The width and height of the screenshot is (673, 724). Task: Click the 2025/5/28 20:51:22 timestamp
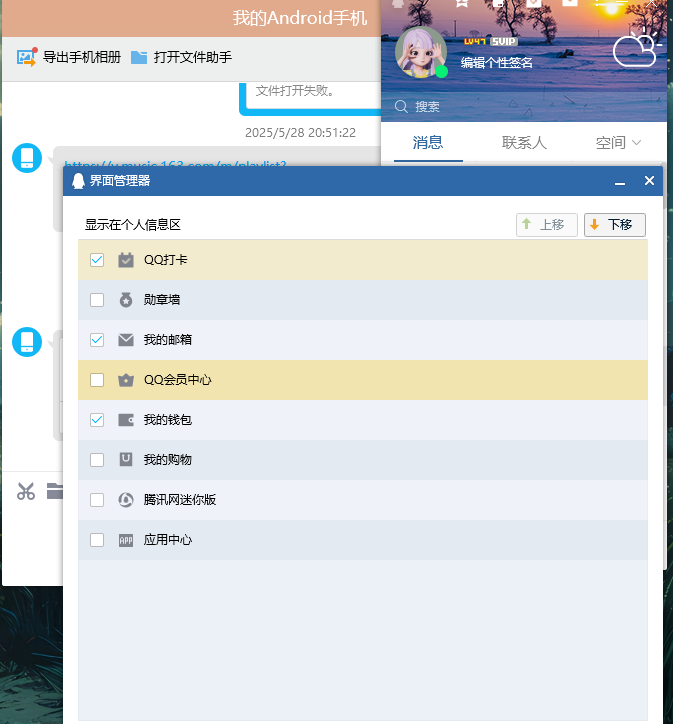(300, 133)
